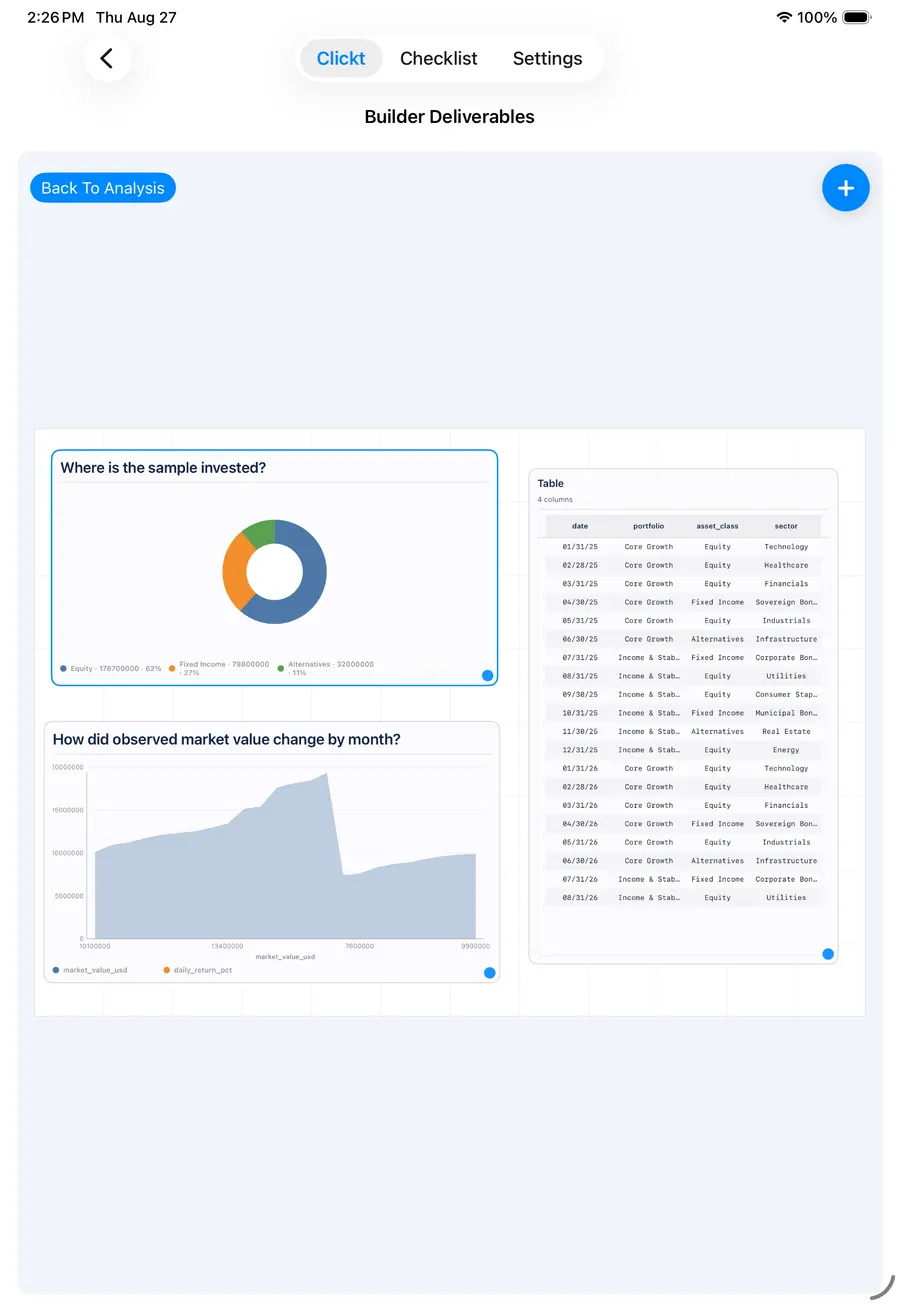The width and height of the screenshot is (900, 1305).
Task: Select the 03/31/25 date cell
Action: 580,584
